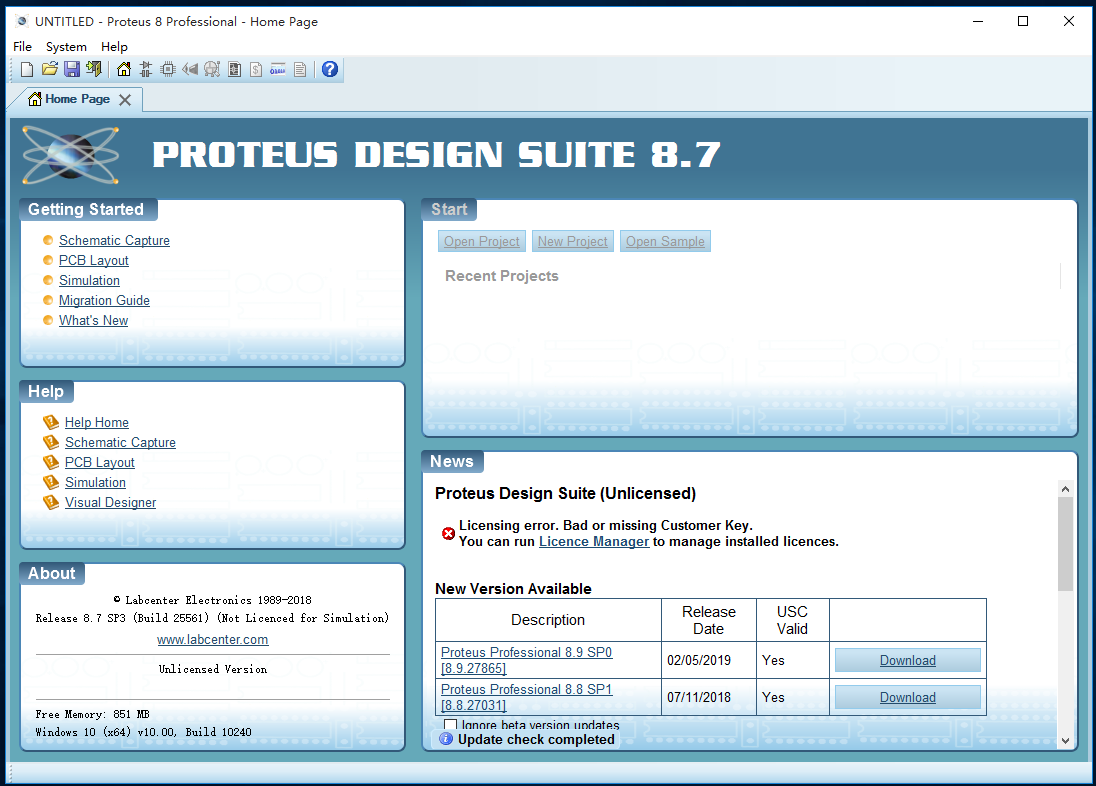Open Help section Schematic Capture link
This screenshot has width=1096, height=786.
pyautogui.click(x=120, y=443)
